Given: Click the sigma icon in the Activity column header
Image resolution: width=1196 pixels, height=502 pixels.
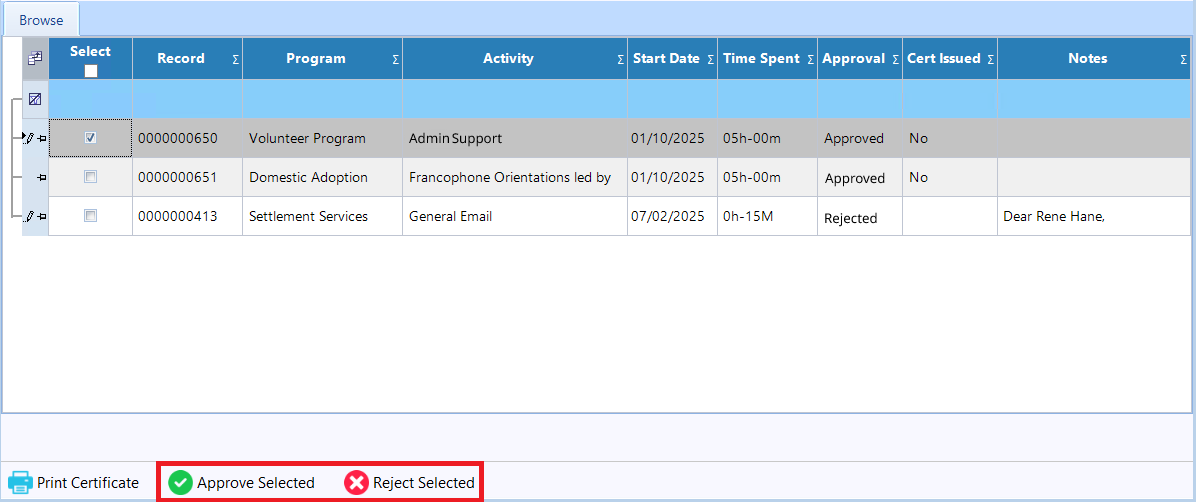Looking at the screenshot, I should coord(621,60).
